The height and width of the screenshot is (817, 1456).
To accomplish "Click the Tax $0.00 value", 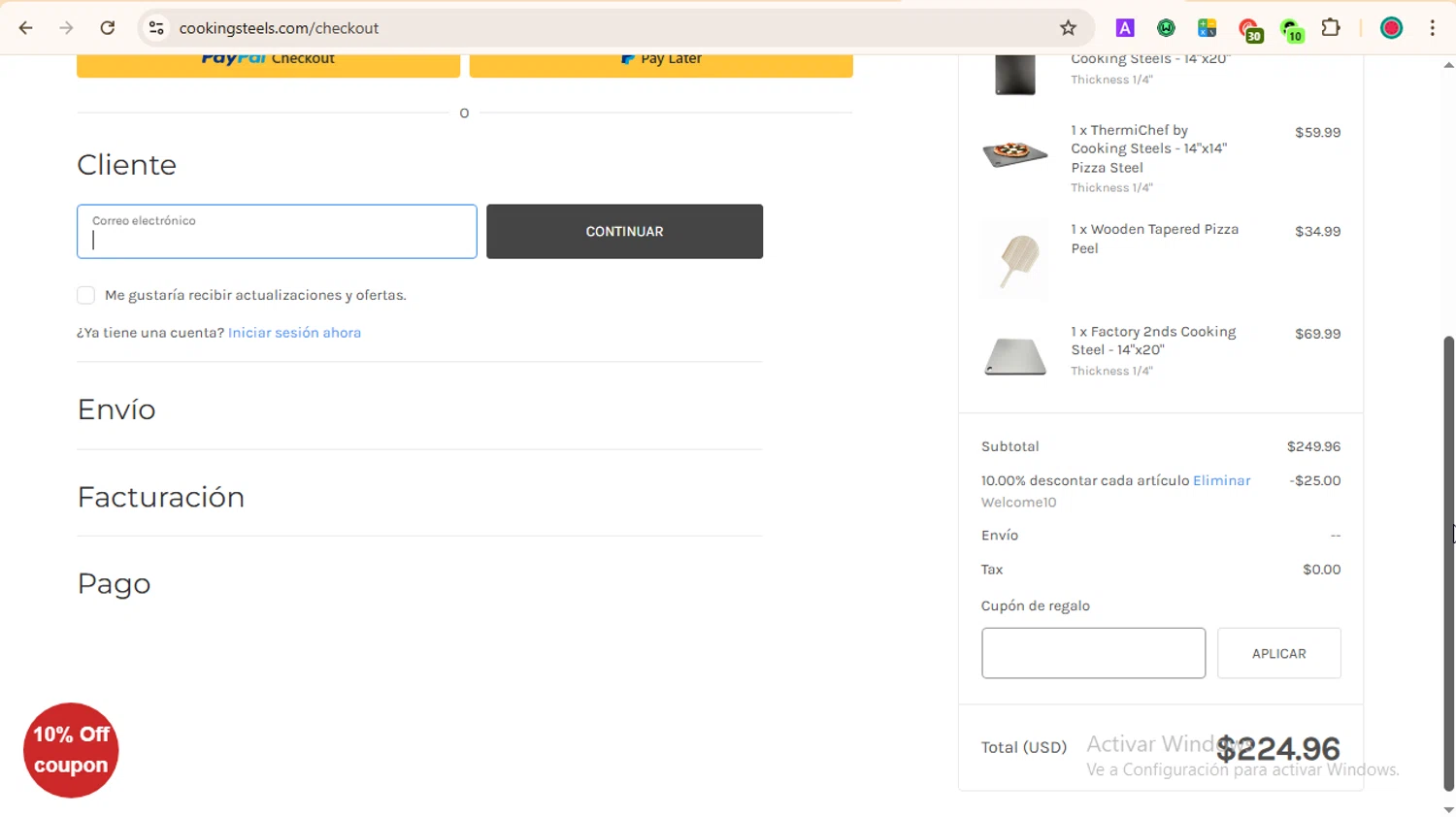I will pos(1321,570).
